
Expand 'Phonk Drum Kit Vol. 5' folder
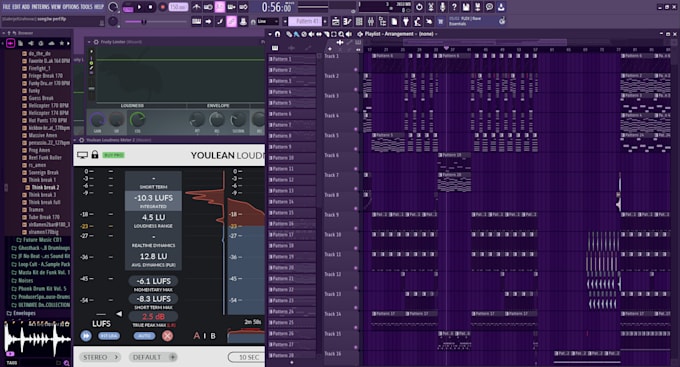(39, 289)
